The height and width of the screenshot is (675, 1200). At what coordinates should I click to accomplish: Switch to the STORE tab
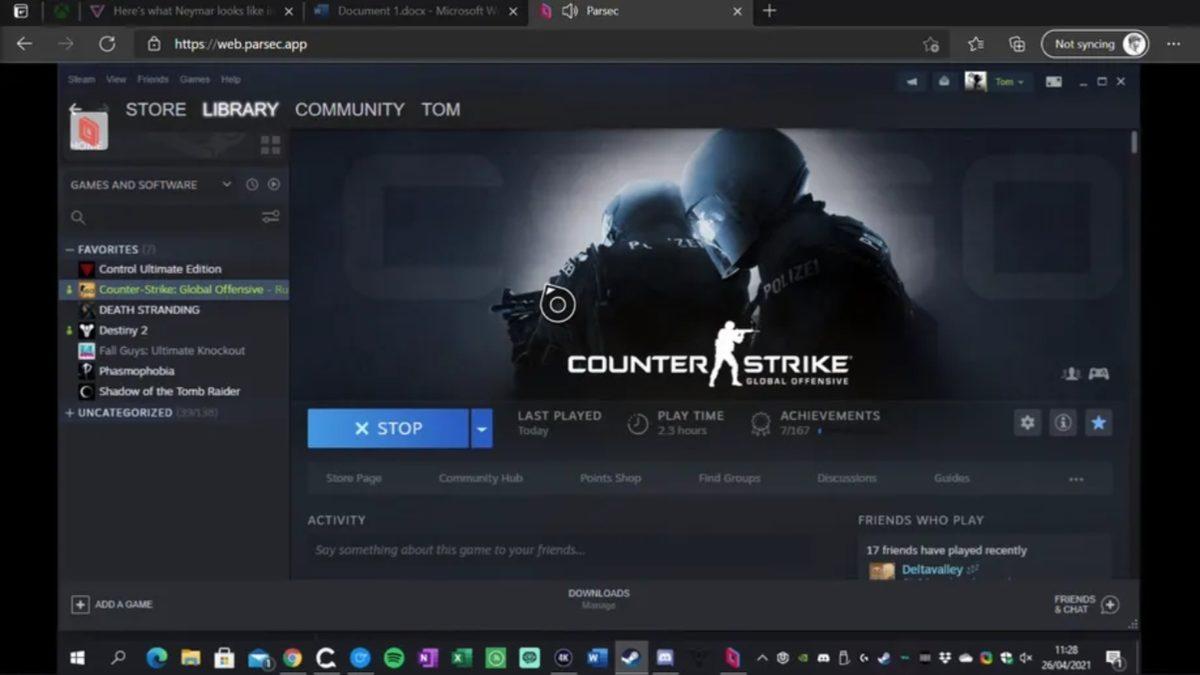155,110
